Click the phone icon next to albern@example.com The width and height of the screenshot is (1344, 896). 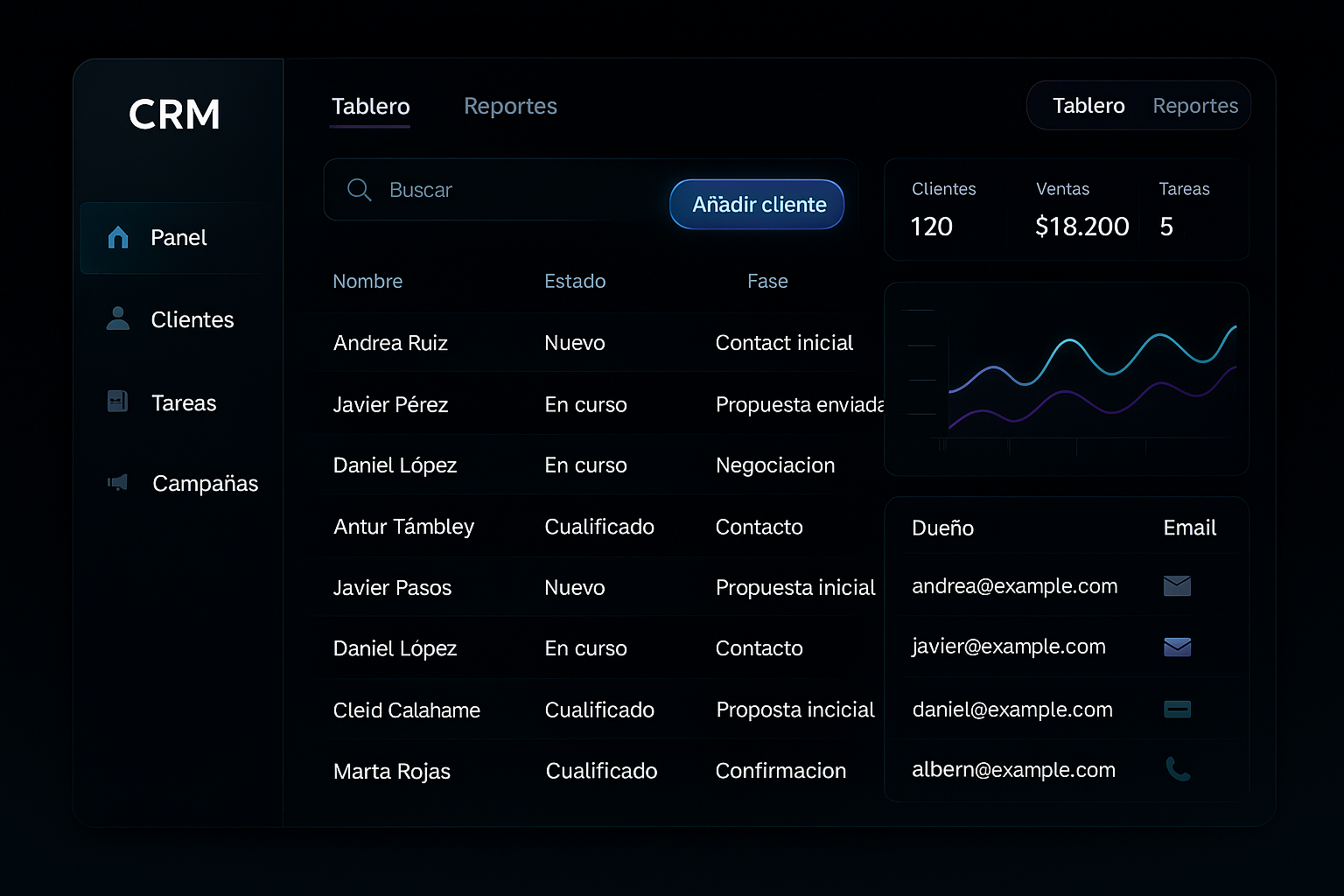1177,770
